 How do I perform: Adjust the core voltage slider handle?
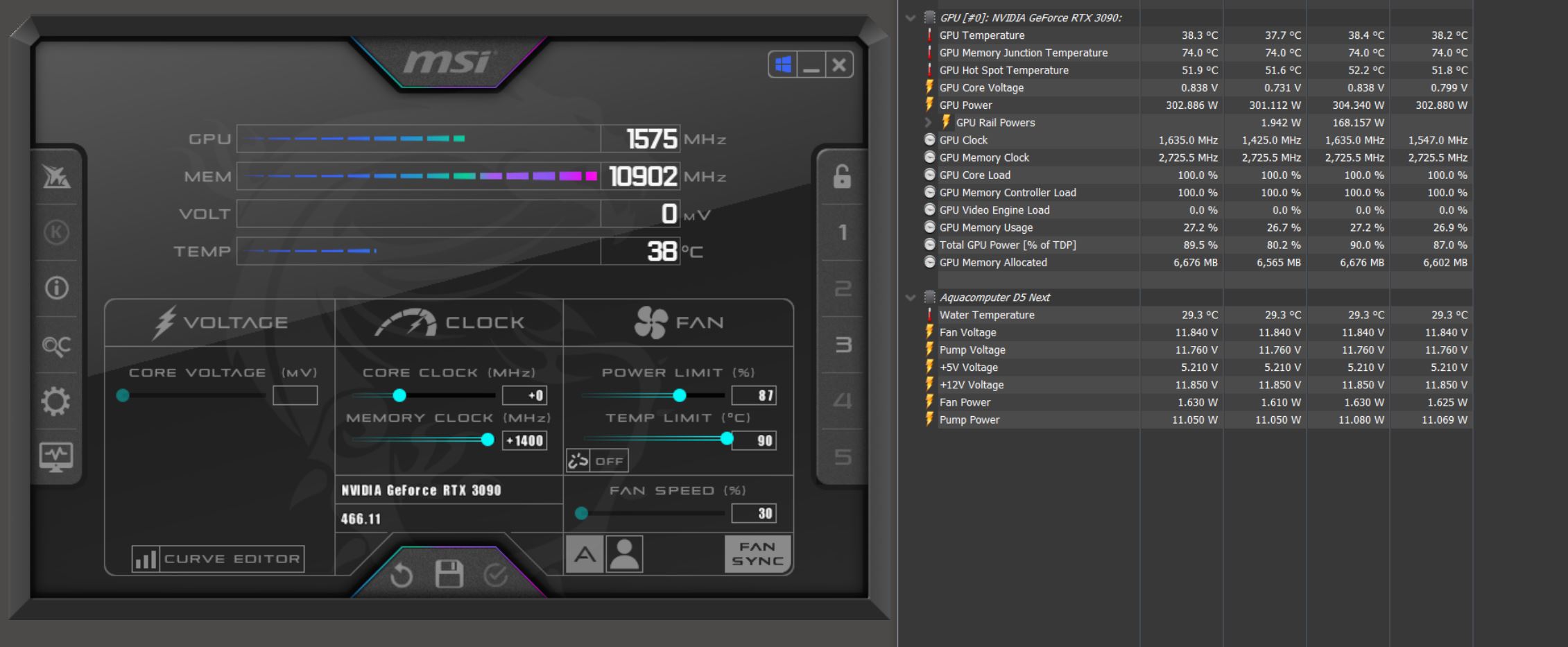click(x=123, y=395)
